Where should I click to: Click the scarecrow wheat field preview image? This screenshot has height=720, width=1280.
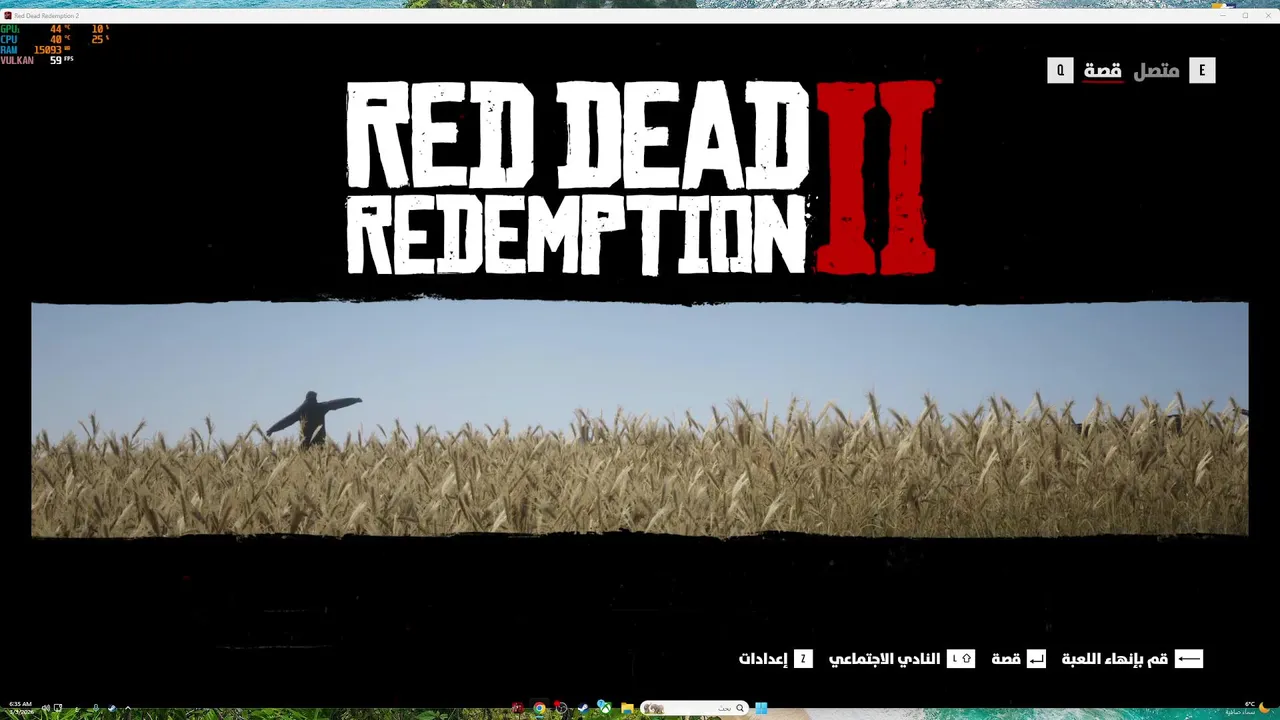(640, 419)
